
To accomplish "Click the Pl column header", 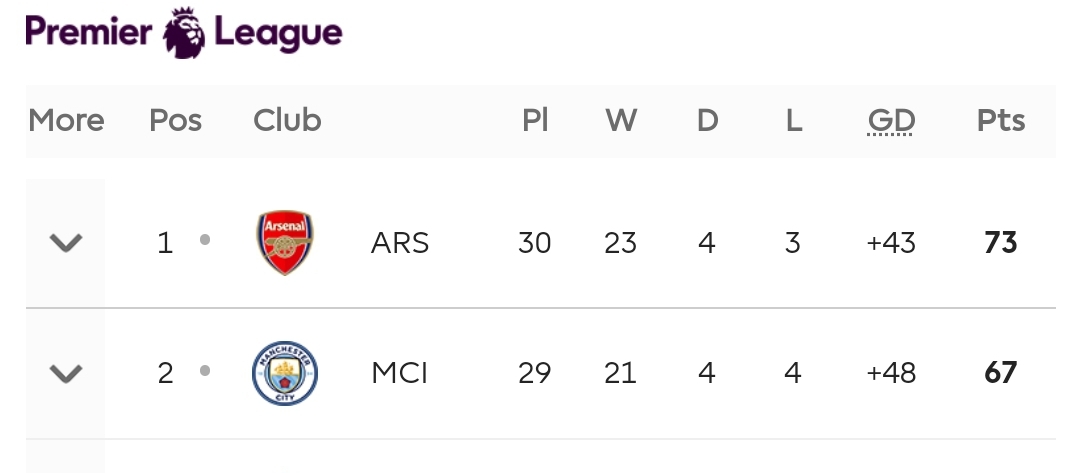I will (x=535, y=120).
